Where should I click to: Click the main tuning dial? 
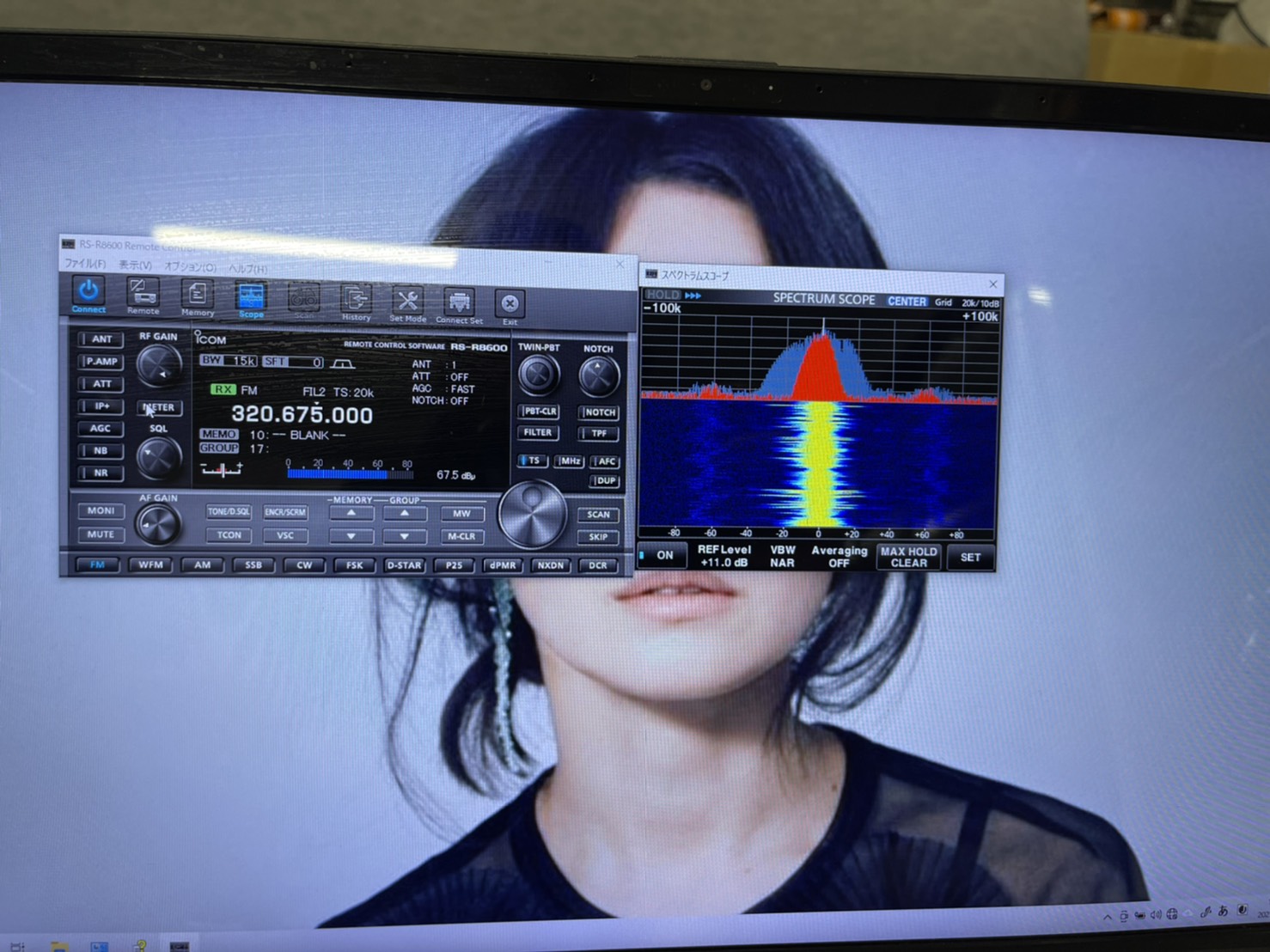(533, 514)
